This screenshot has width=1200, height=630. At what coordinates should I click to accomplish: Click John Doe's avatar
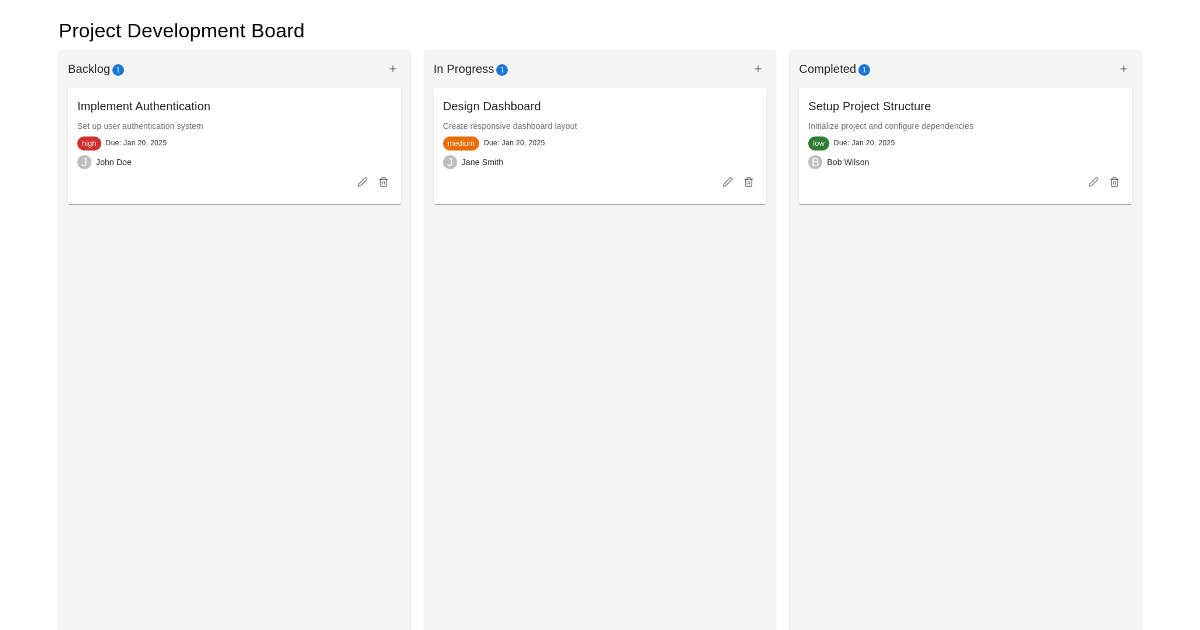tap(84, 162)
